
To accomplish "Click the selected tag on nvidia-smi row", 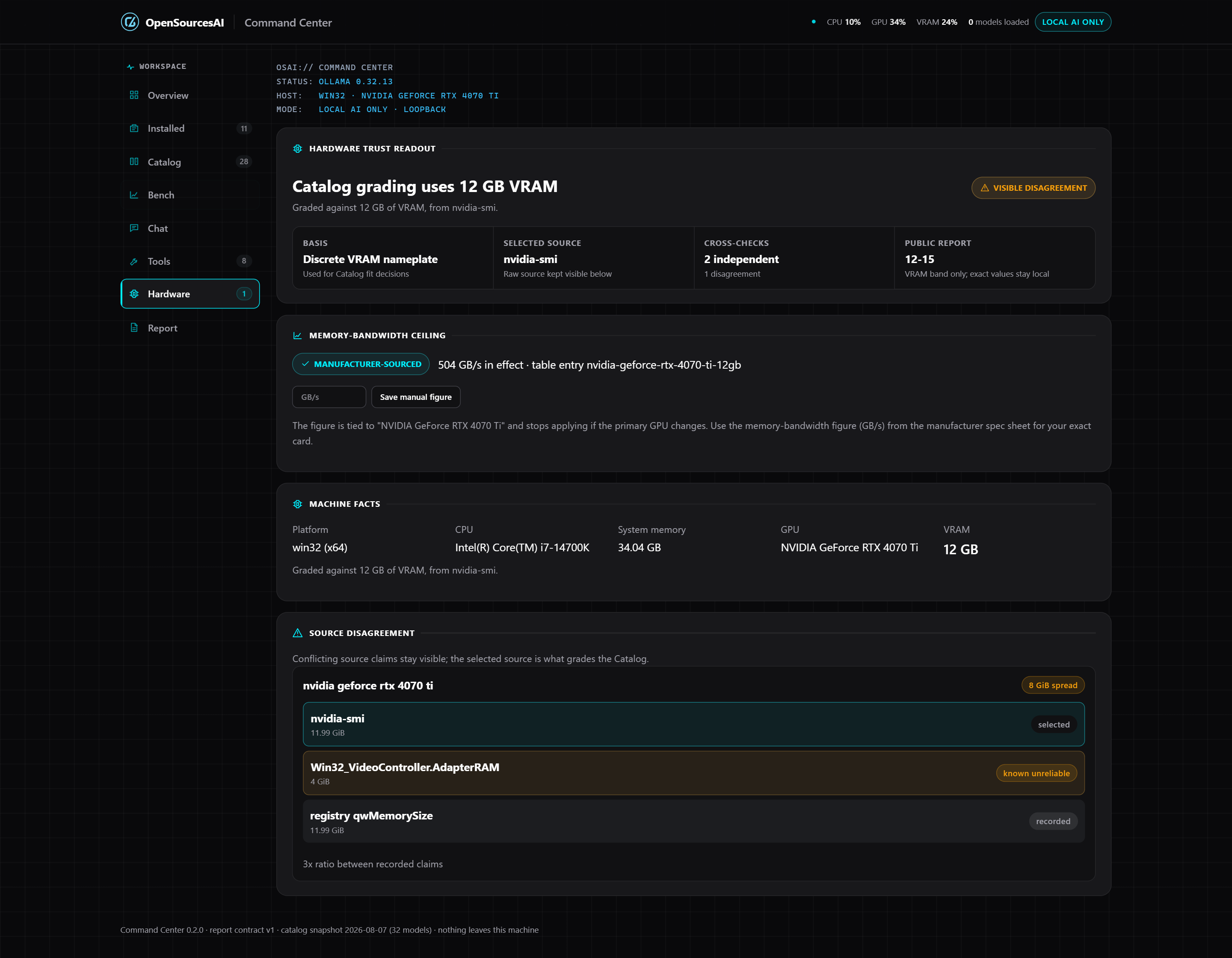I will click(1054, 724).
